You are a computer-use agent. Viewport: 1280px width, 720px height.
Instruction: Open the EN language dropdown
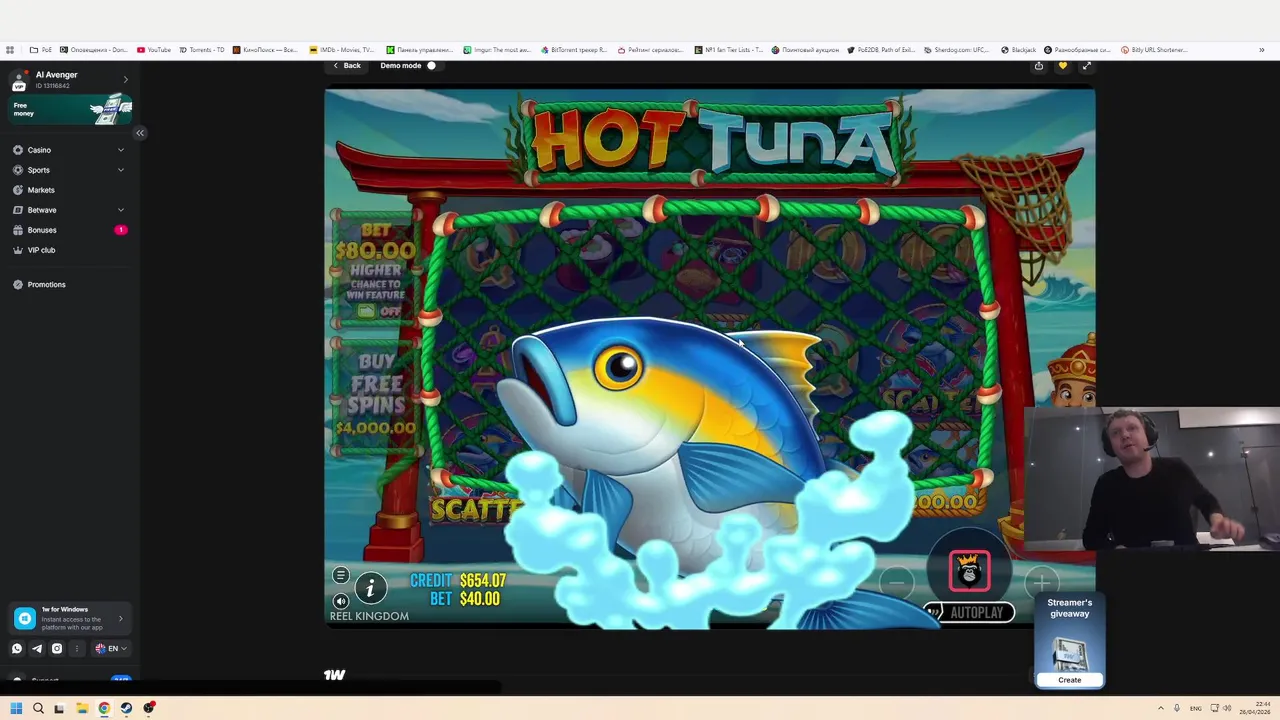point(111,649)
